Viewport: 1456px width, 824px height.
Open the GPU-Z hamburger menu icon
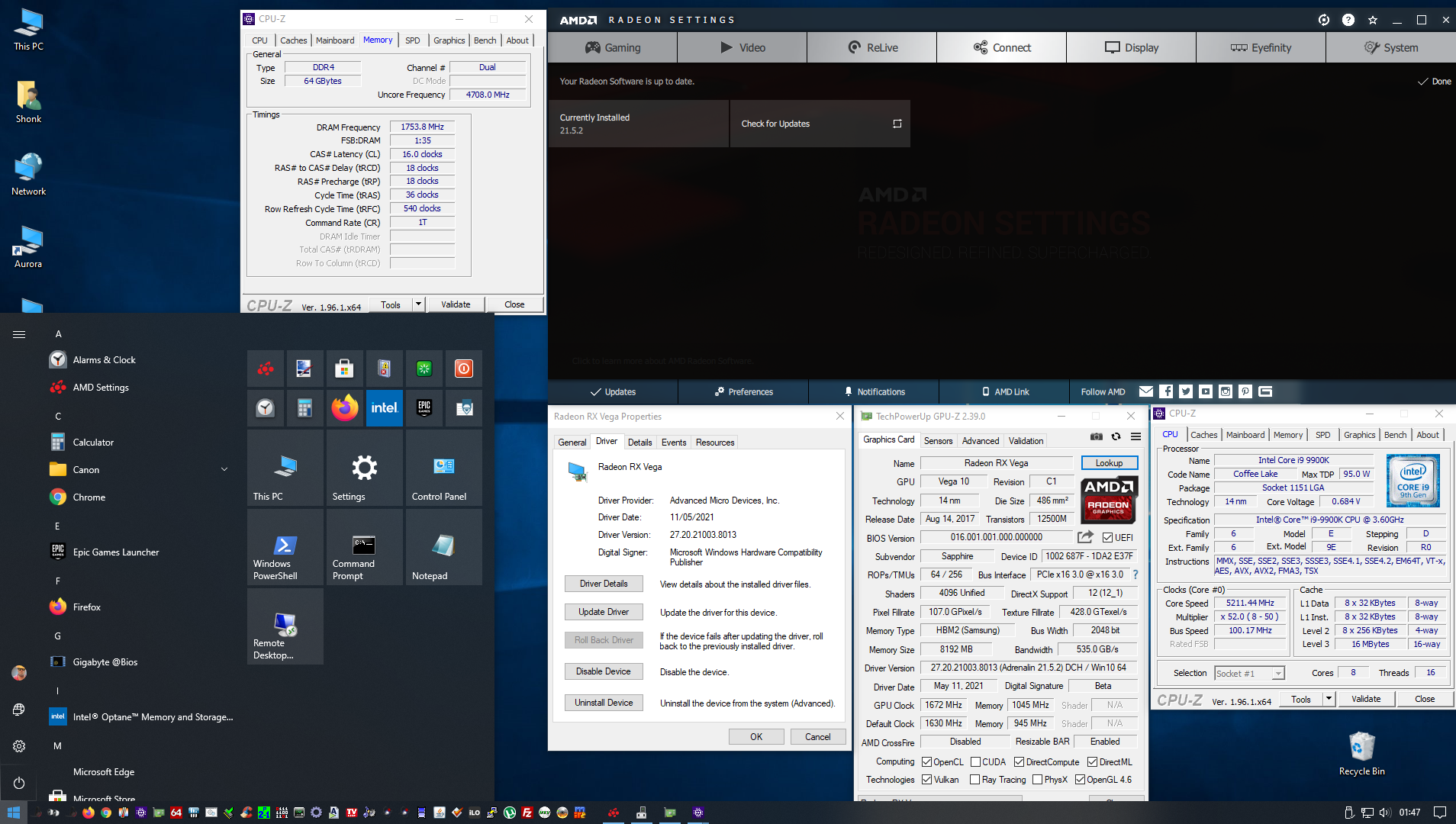pyautogui.click(x=1135, y=436)
